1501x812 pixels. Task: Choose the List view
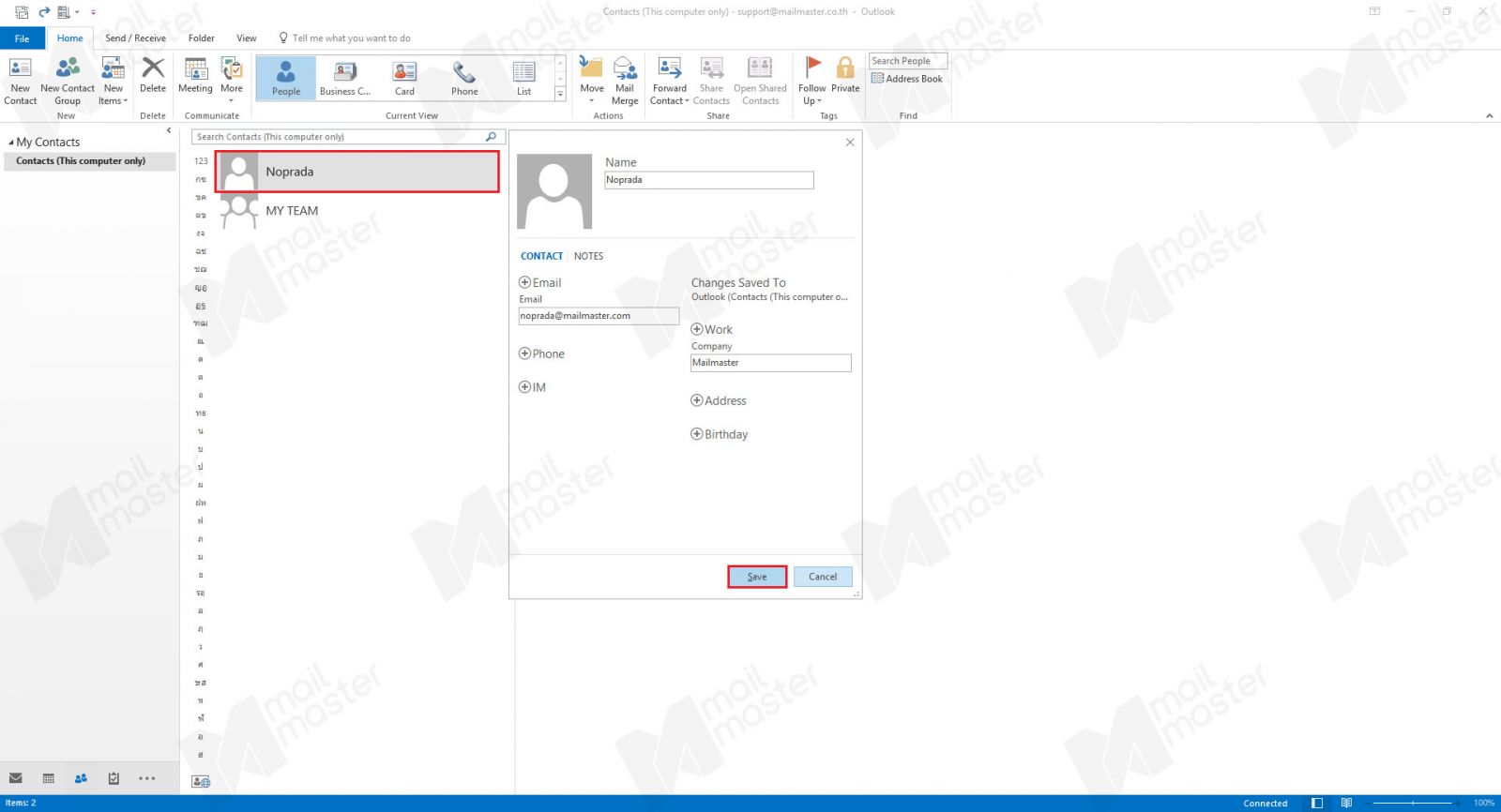[523, 78]
